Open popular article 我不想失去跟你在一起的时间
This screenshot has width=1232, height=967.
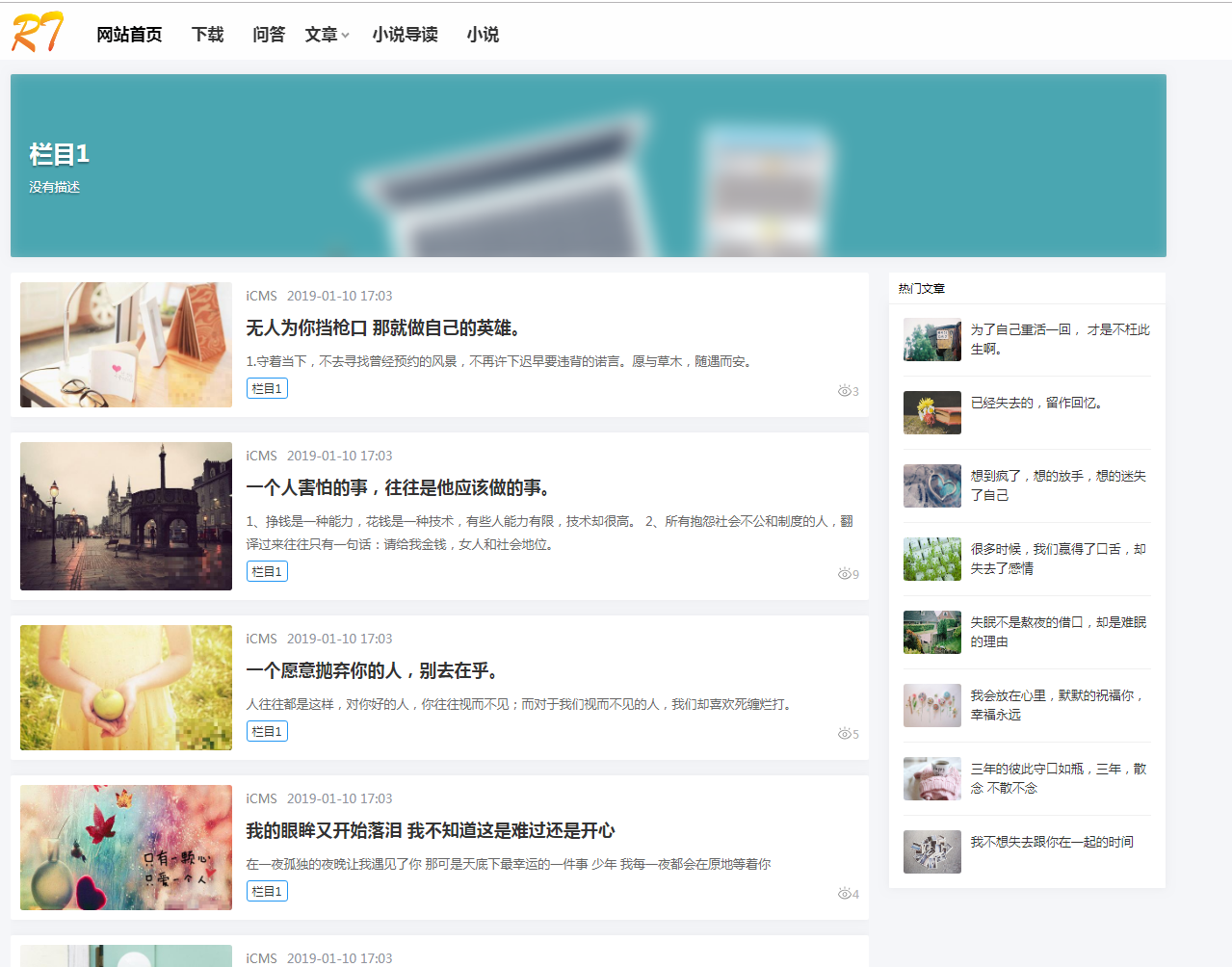point(1052,842)
